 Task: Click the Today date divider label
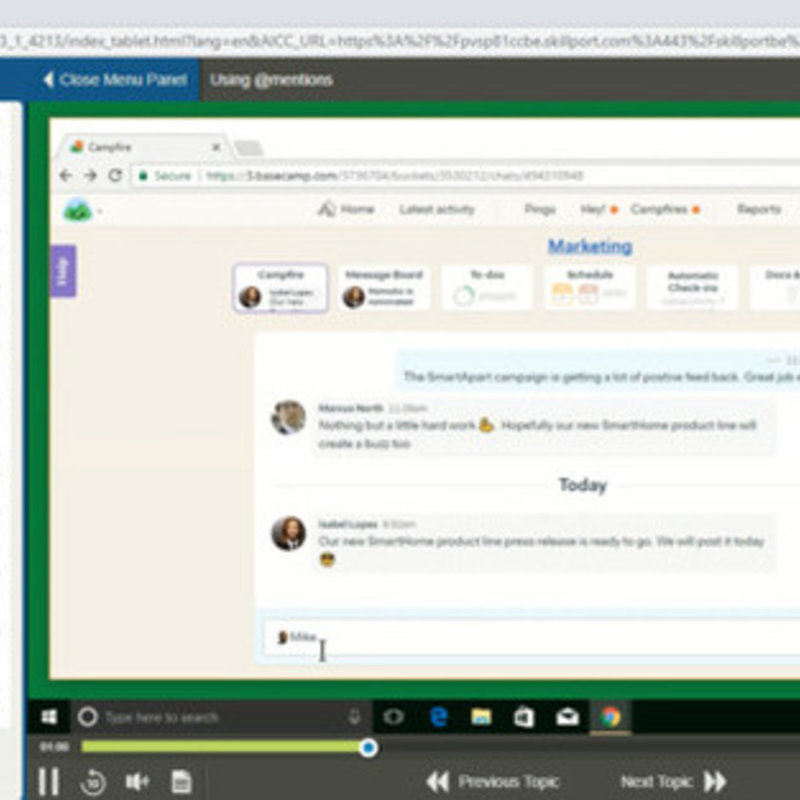(x=583, y=485)
